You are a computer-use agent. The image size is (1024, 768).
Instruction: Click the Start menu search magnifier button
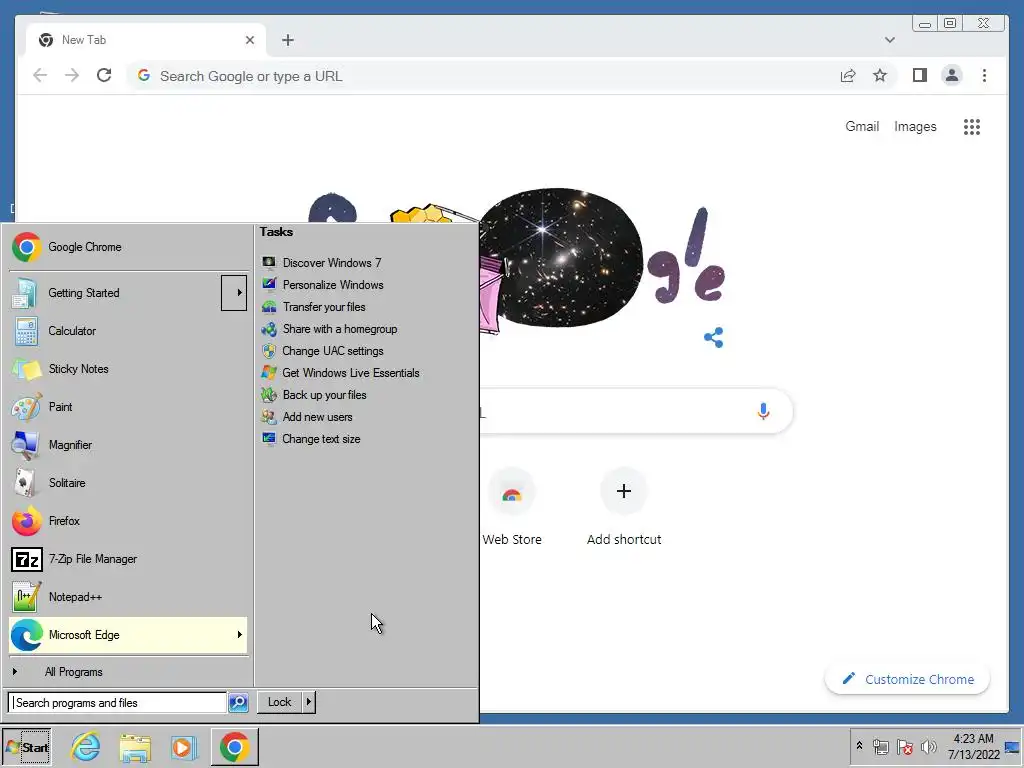pyautogui.click(x=238, y=703)
